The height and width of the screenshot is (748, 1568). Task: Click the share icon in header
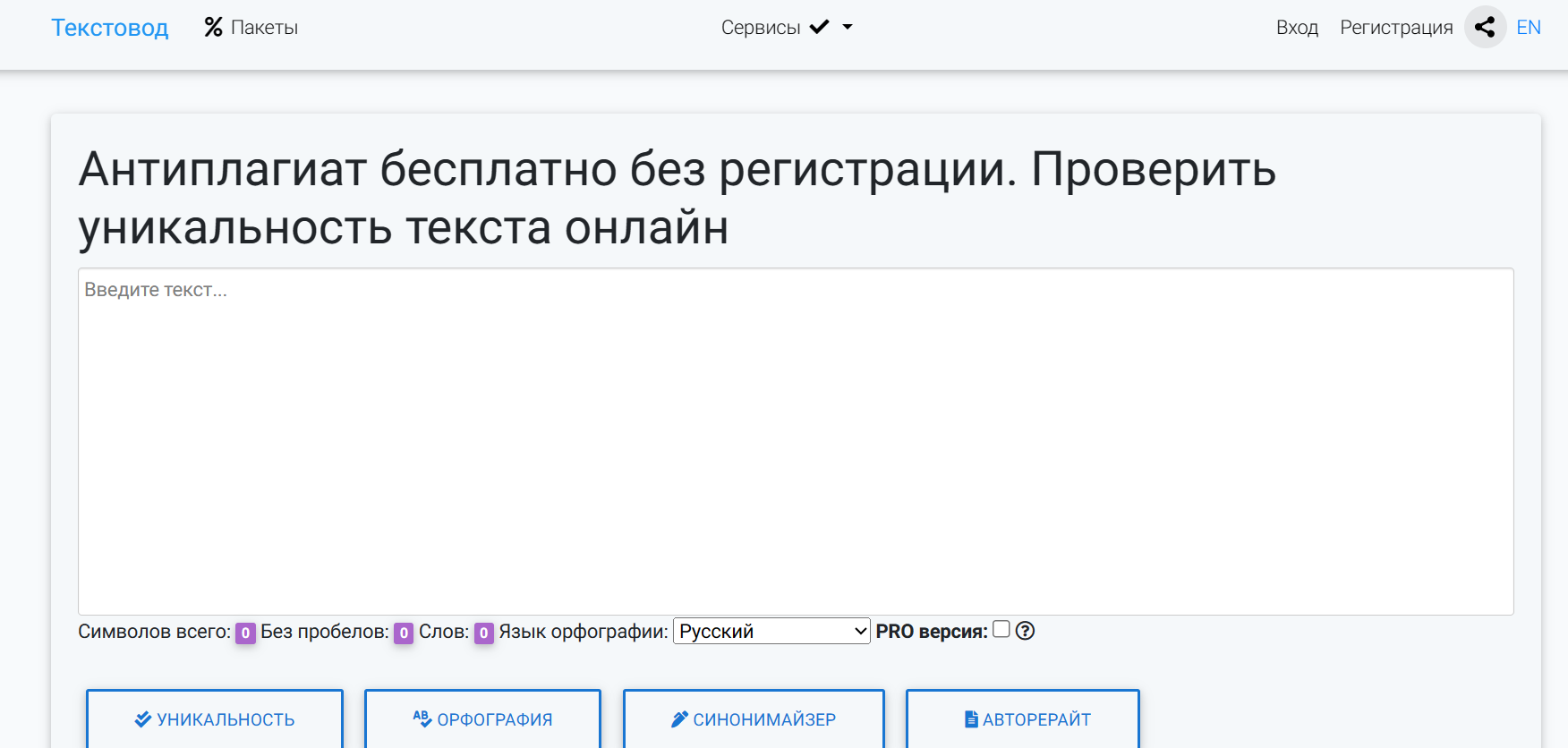click(1485, 27)
